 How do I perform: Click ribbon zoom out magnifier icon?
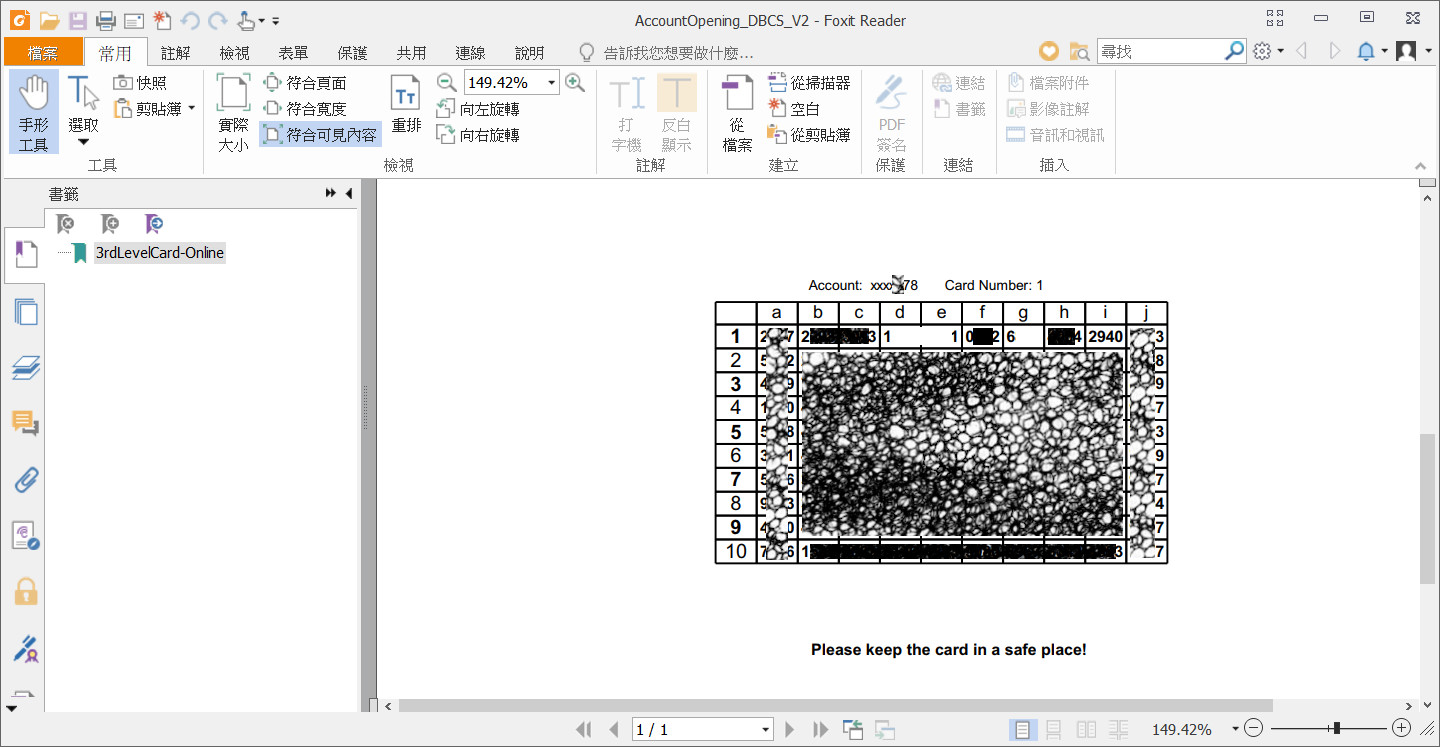click(447, 83)
